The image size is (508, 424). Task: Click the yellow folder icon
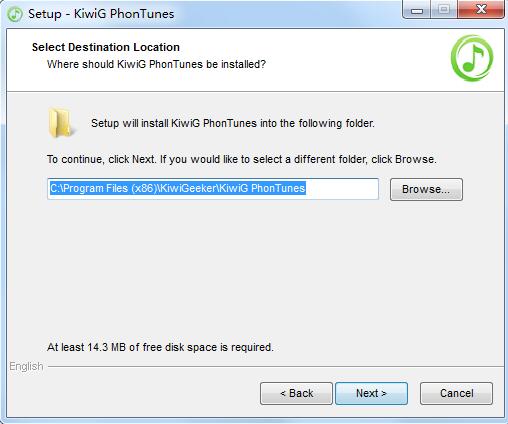60,123
